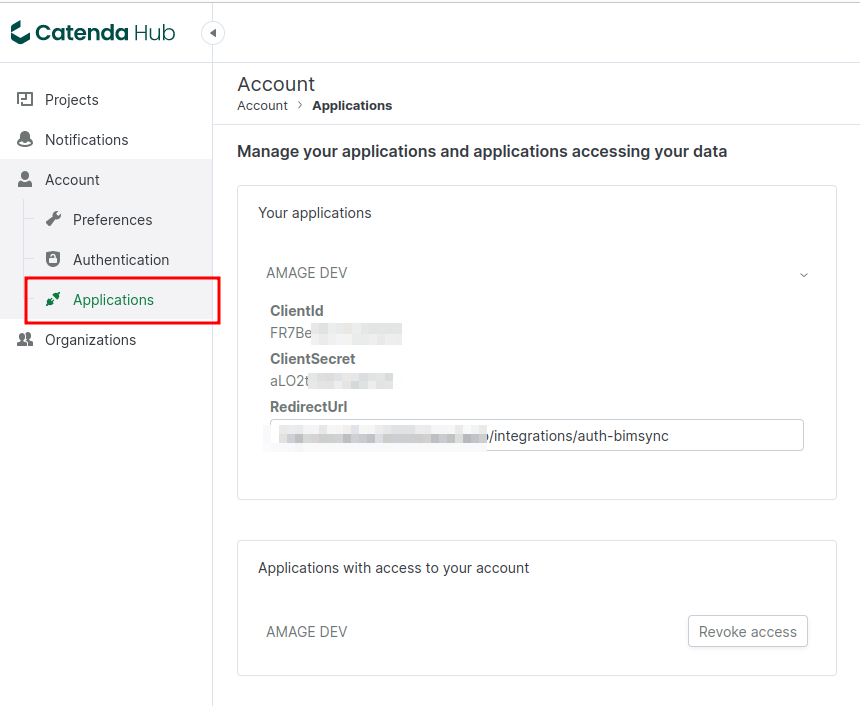
Task: Click the Authentication sidebar entry
Action: pos(121,259)
